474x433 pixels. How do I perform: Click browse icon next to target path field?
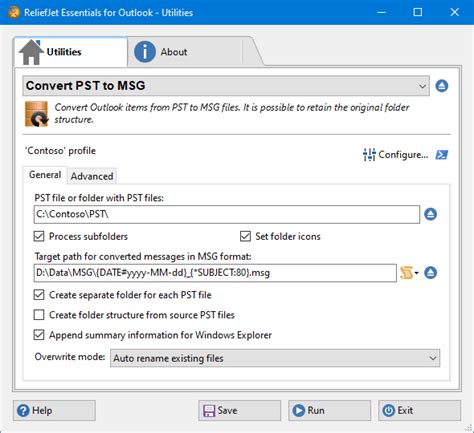tap(430, 273)
